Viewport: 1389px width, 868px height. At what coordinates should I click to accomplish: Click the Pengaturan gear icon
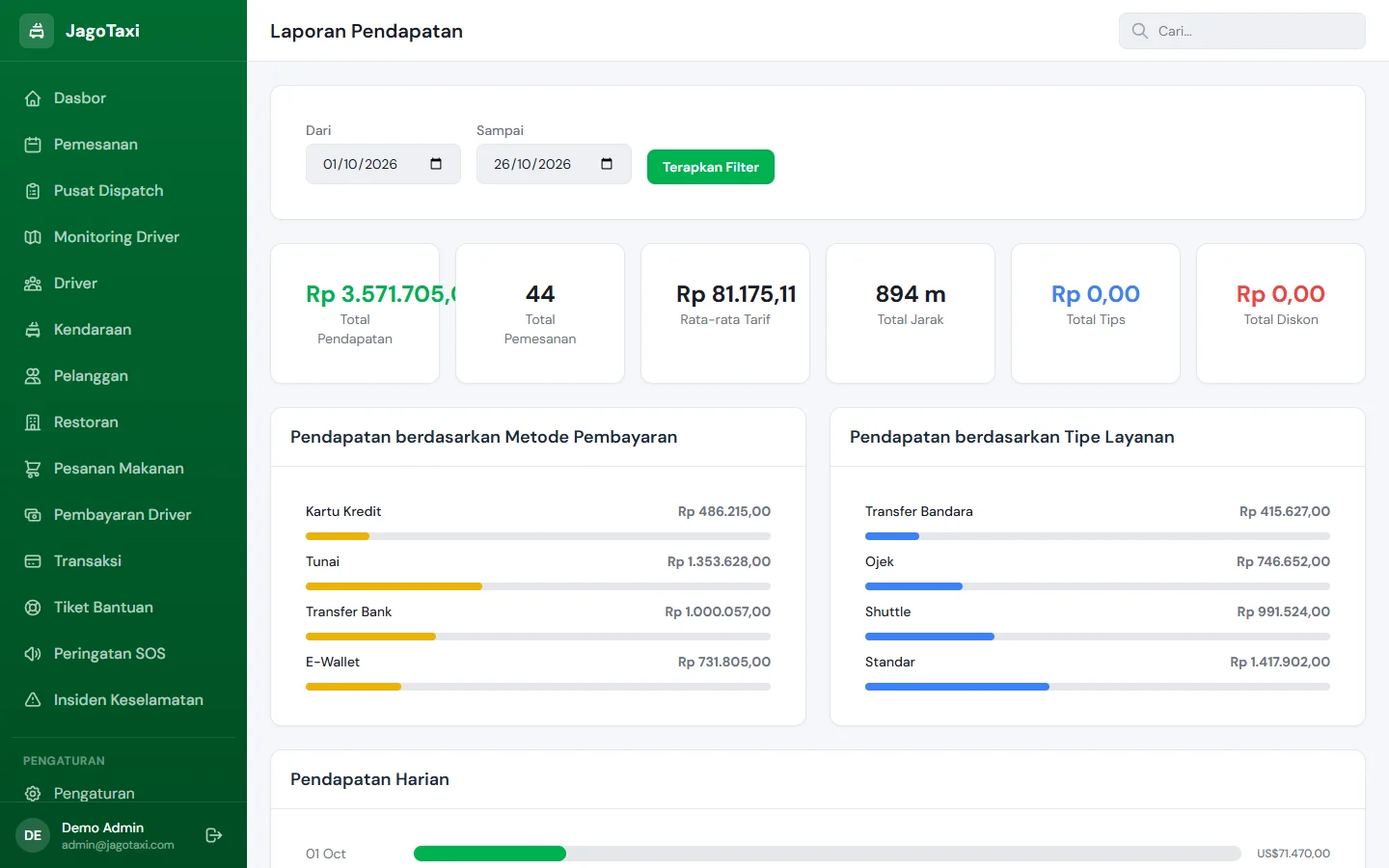[33, 794]
